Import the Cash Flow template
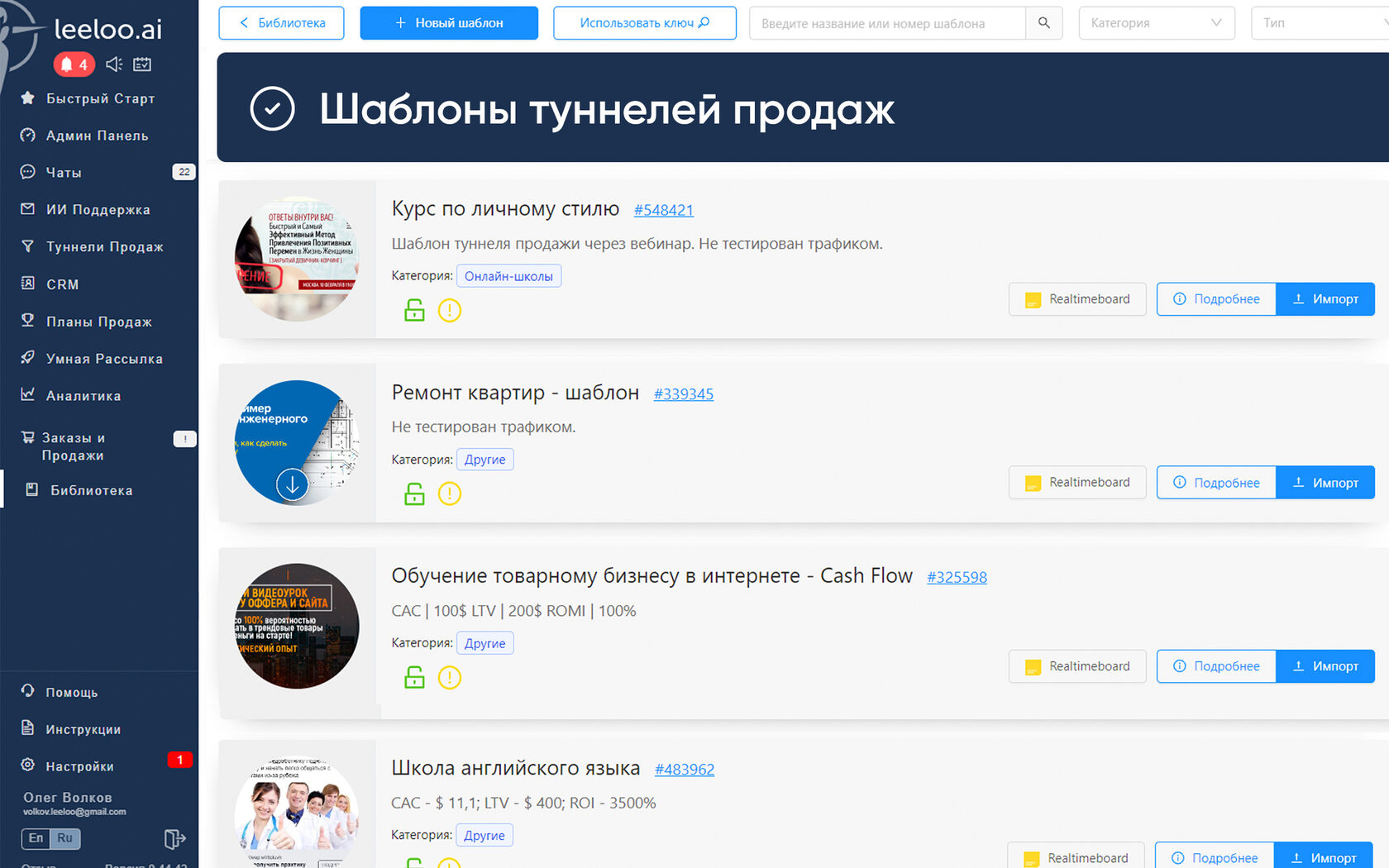Screen dimensions: 1389x868 coord(1325,666)
